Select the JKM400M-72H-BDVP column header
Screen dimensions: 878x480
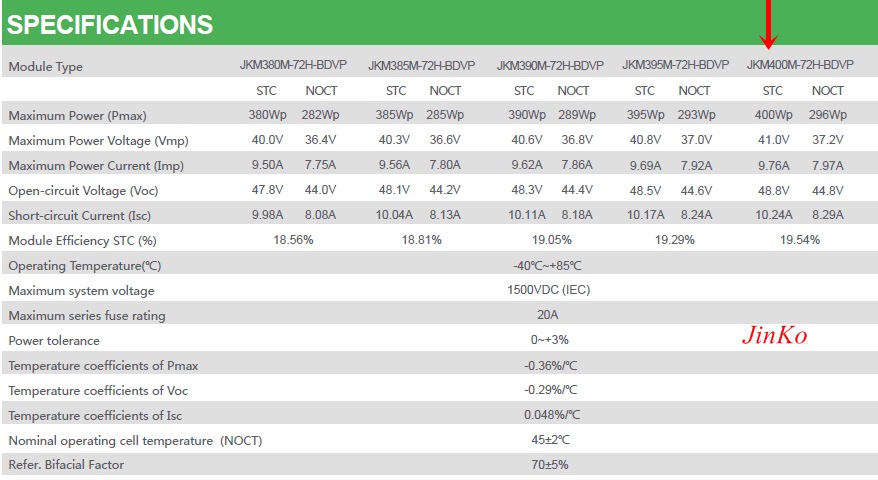[x=800, y=65]
